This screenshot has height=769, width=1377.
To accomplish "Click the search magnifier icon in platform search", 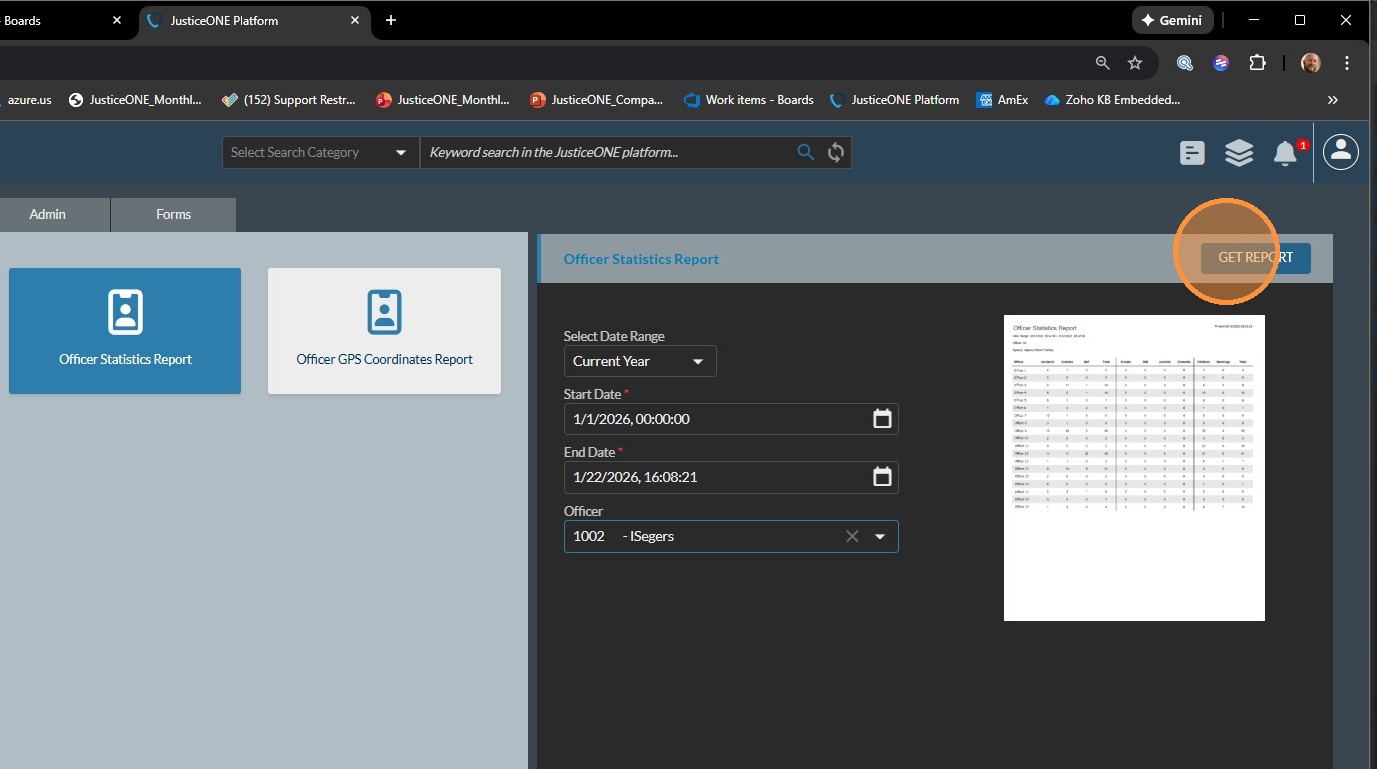I will [805, 152].
